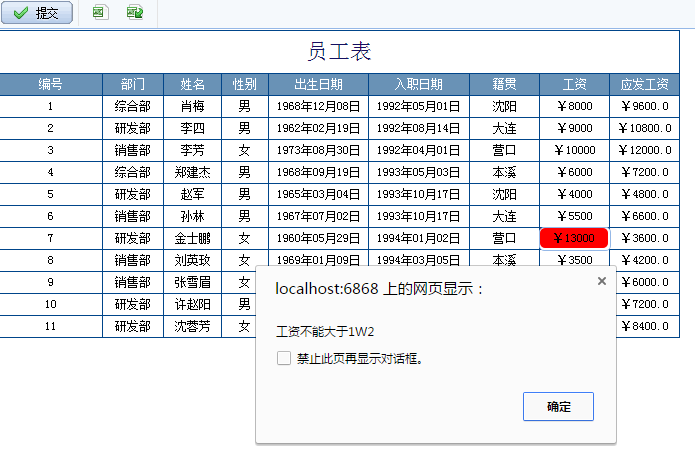Select the name cell 李芳

192,150
